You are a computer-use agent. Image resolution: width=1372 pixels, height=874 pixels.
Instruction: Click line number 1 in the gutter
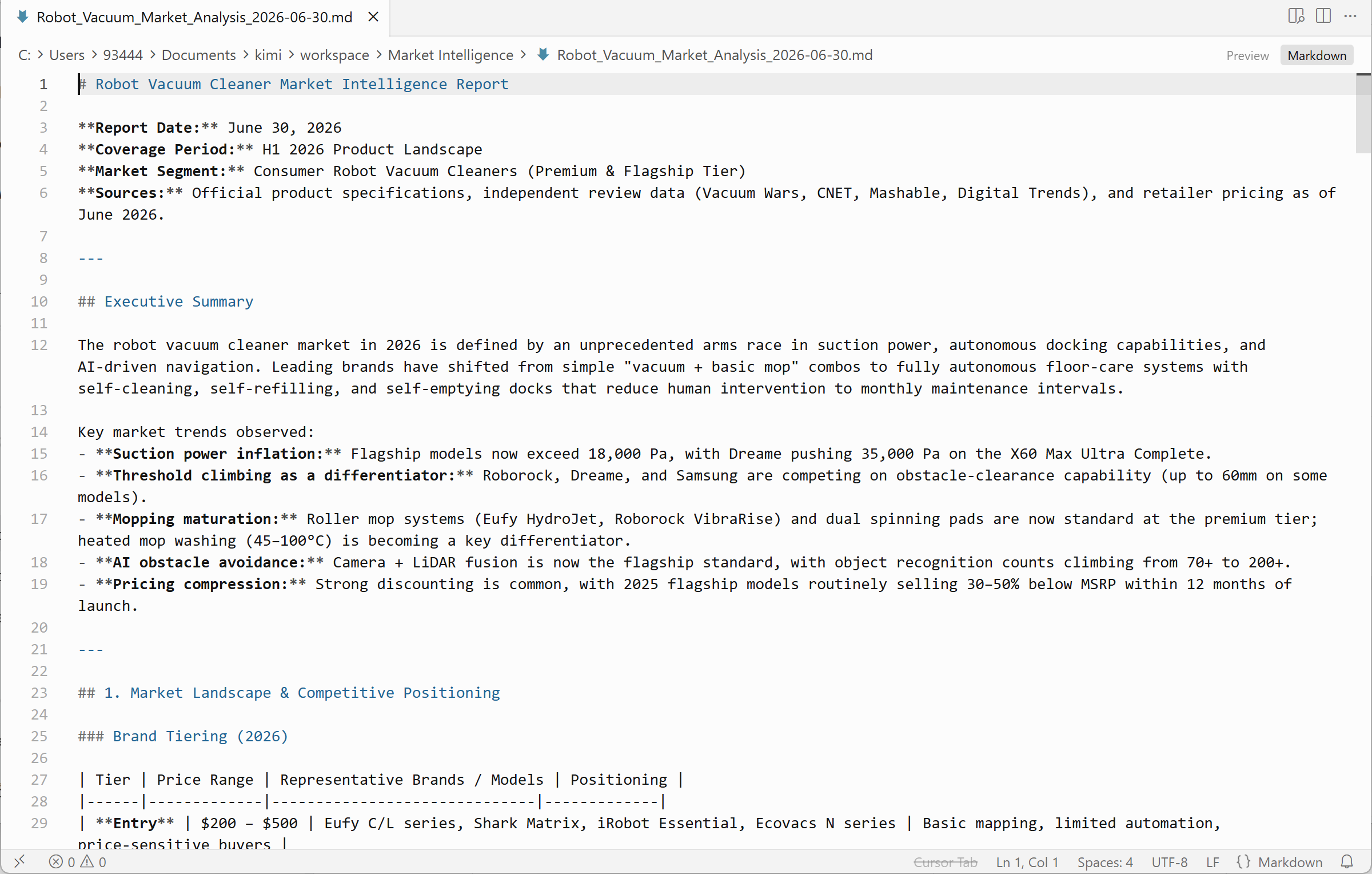pos(43,84)
